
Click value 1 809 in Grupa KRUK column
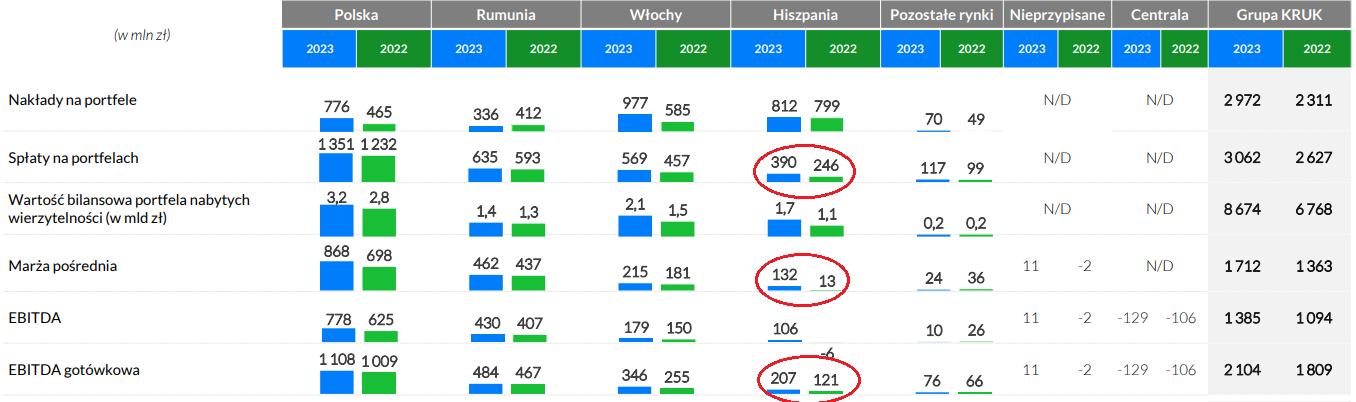[x=1313, y=370]
